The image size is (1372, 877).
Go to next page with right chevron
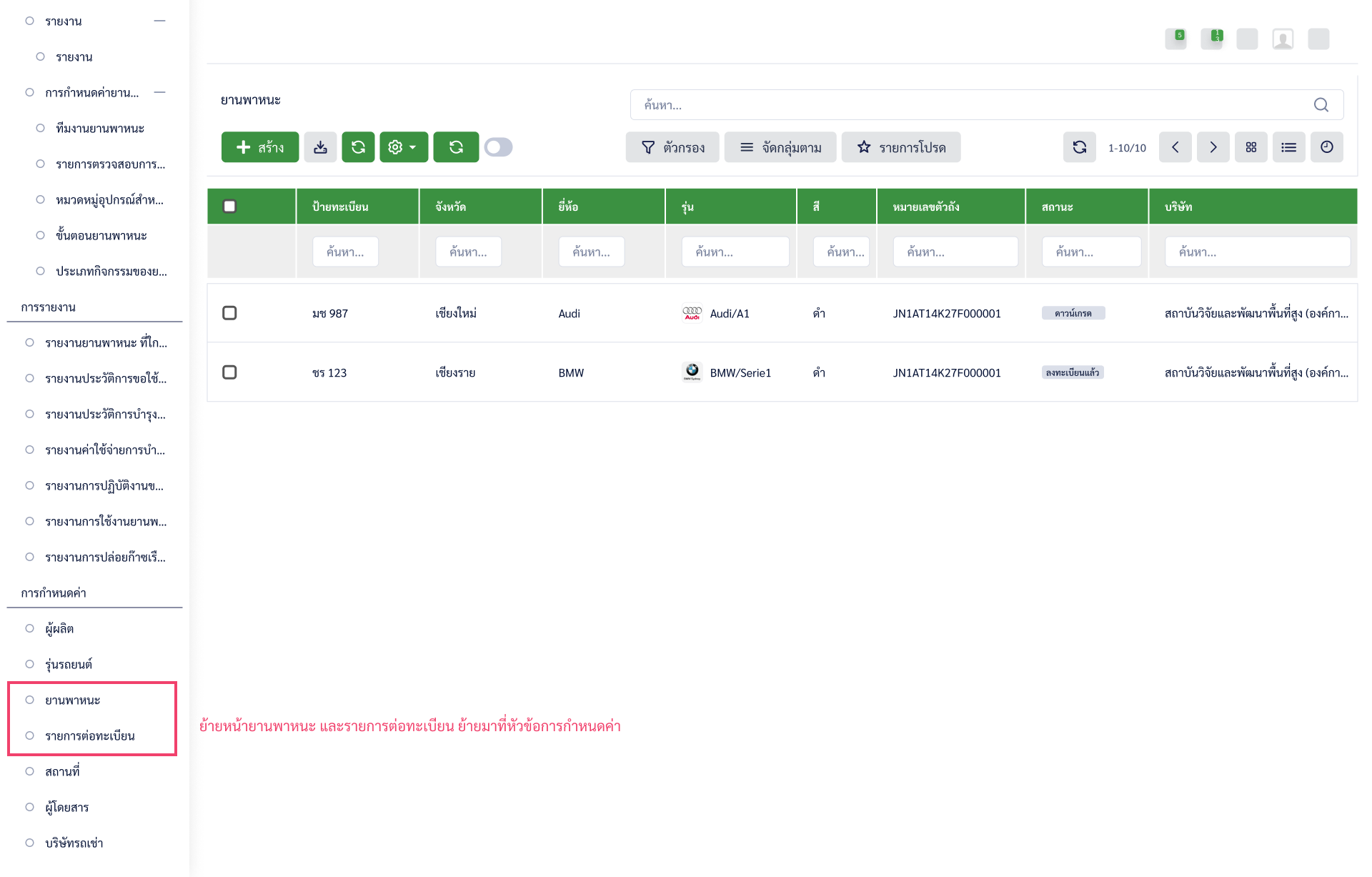[x=1213, y=147]
